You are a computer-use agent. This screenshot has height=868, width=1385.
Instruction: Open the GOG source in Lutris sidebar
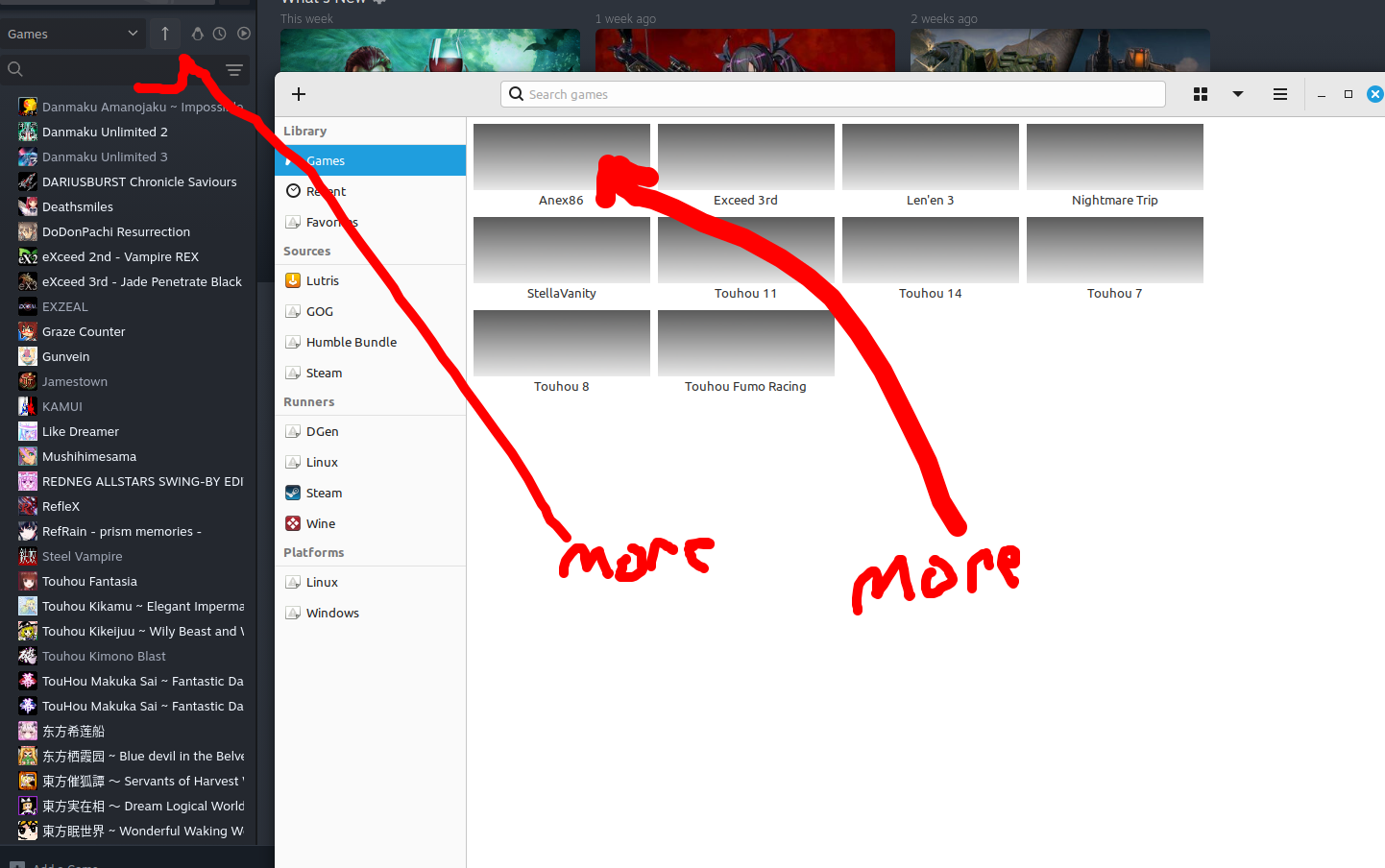pyautogui.click(x=370, y=311)
